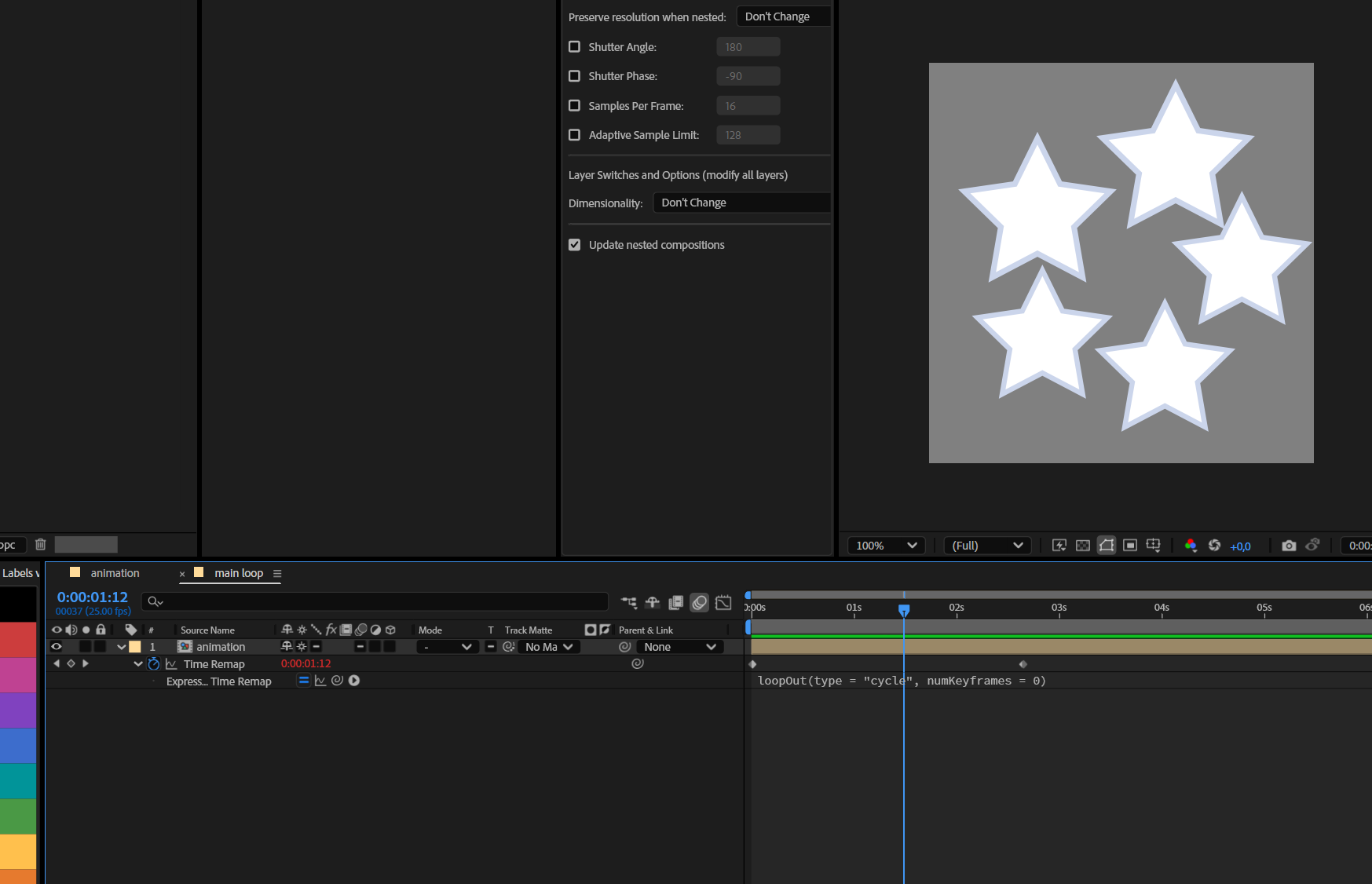Click the 0:00:01:12 current time display

(92, 597)
